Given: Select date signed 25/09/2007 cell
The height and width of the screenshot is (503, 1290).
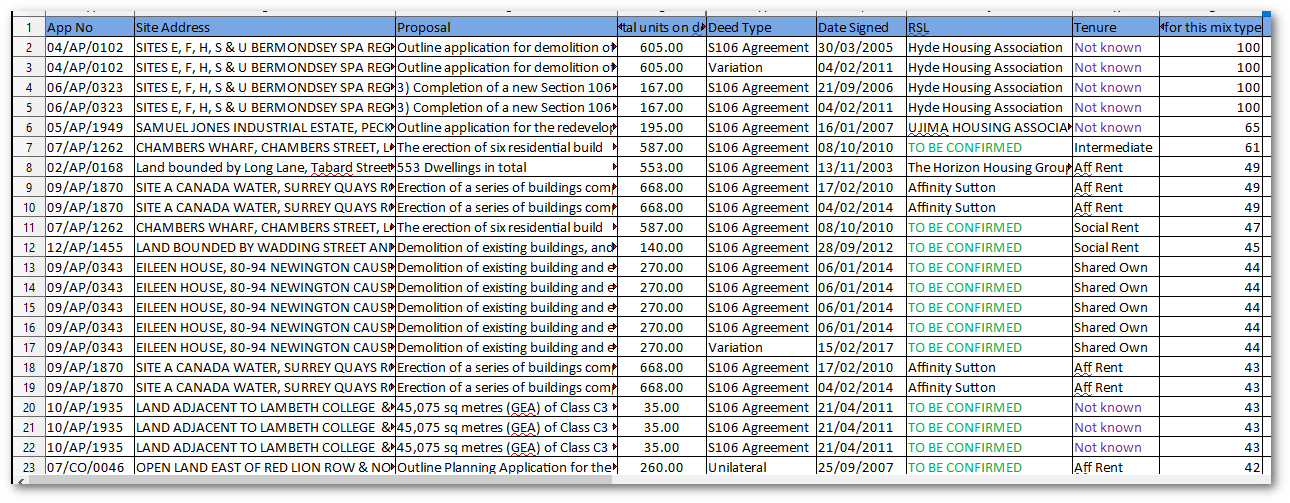Looking at the screenshot, I should (860, 468).
